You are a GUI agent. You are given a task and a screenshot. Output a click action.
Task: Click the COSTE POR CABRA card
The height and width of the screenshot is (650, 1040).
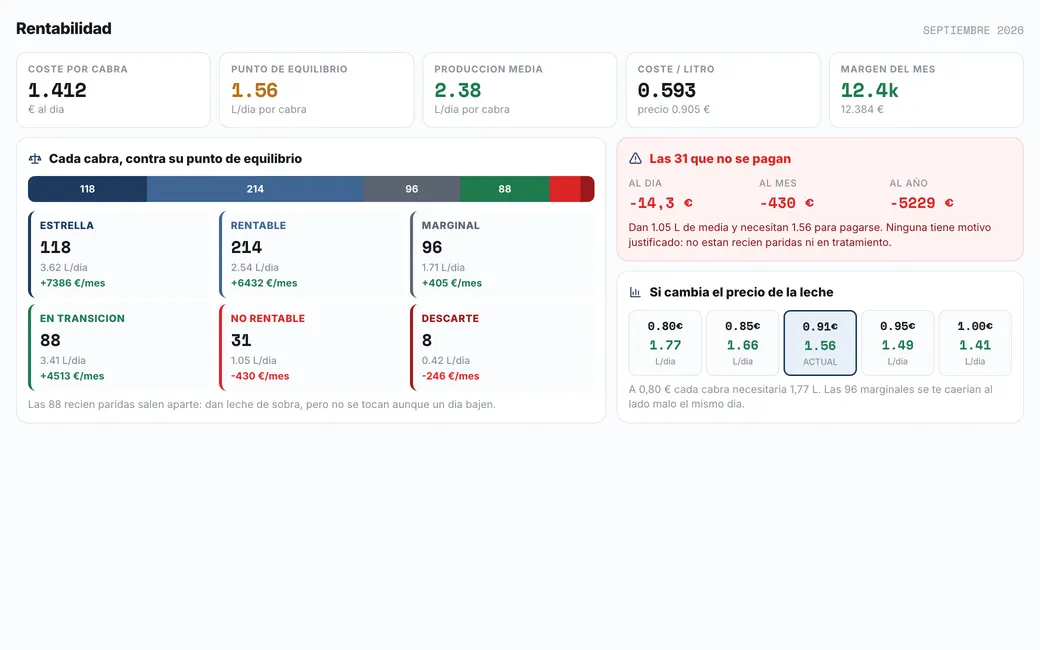pyautogui.click(x=113, y=90)
